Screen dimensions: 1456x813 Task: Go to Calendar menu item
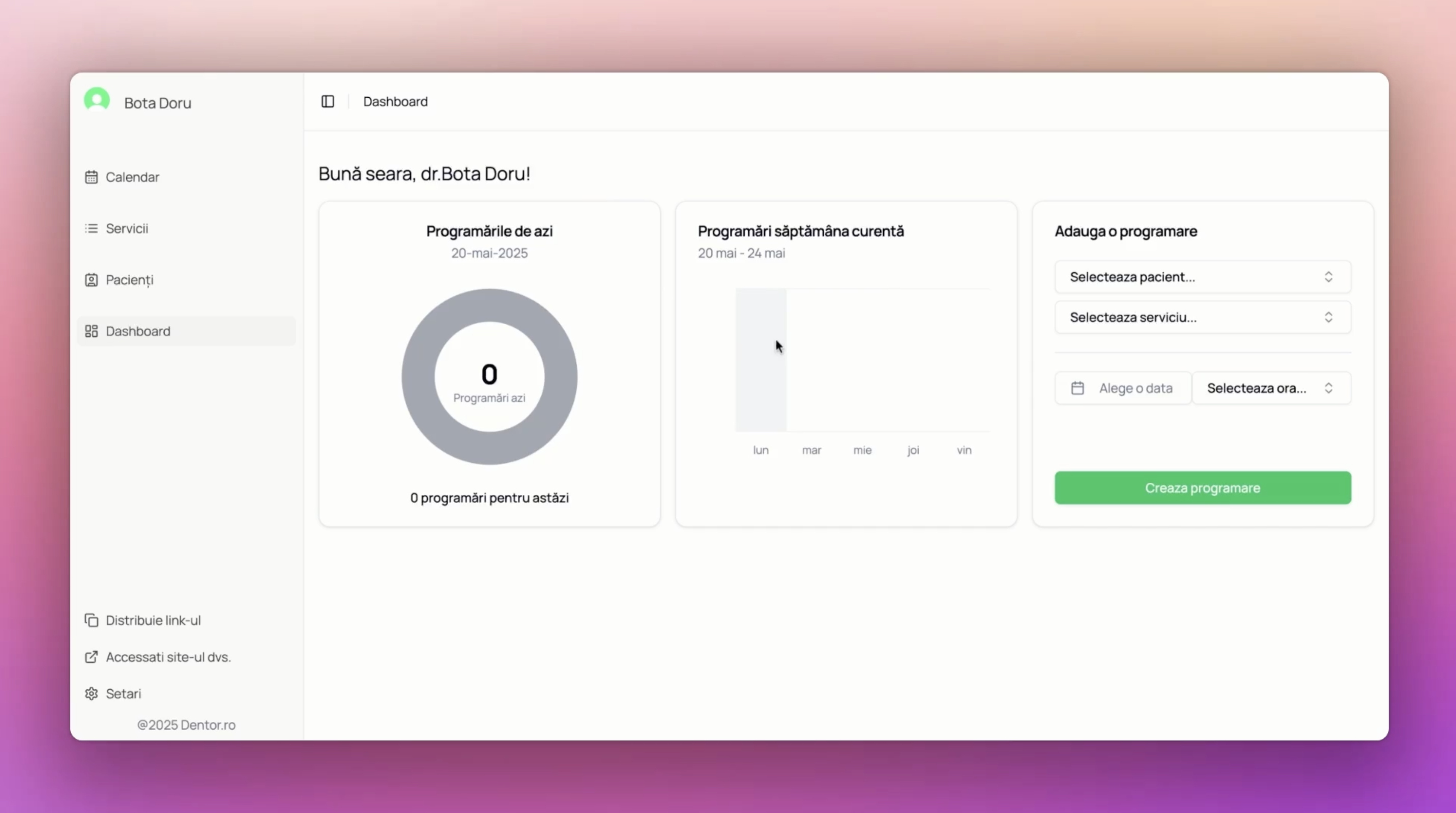(132, 177)
